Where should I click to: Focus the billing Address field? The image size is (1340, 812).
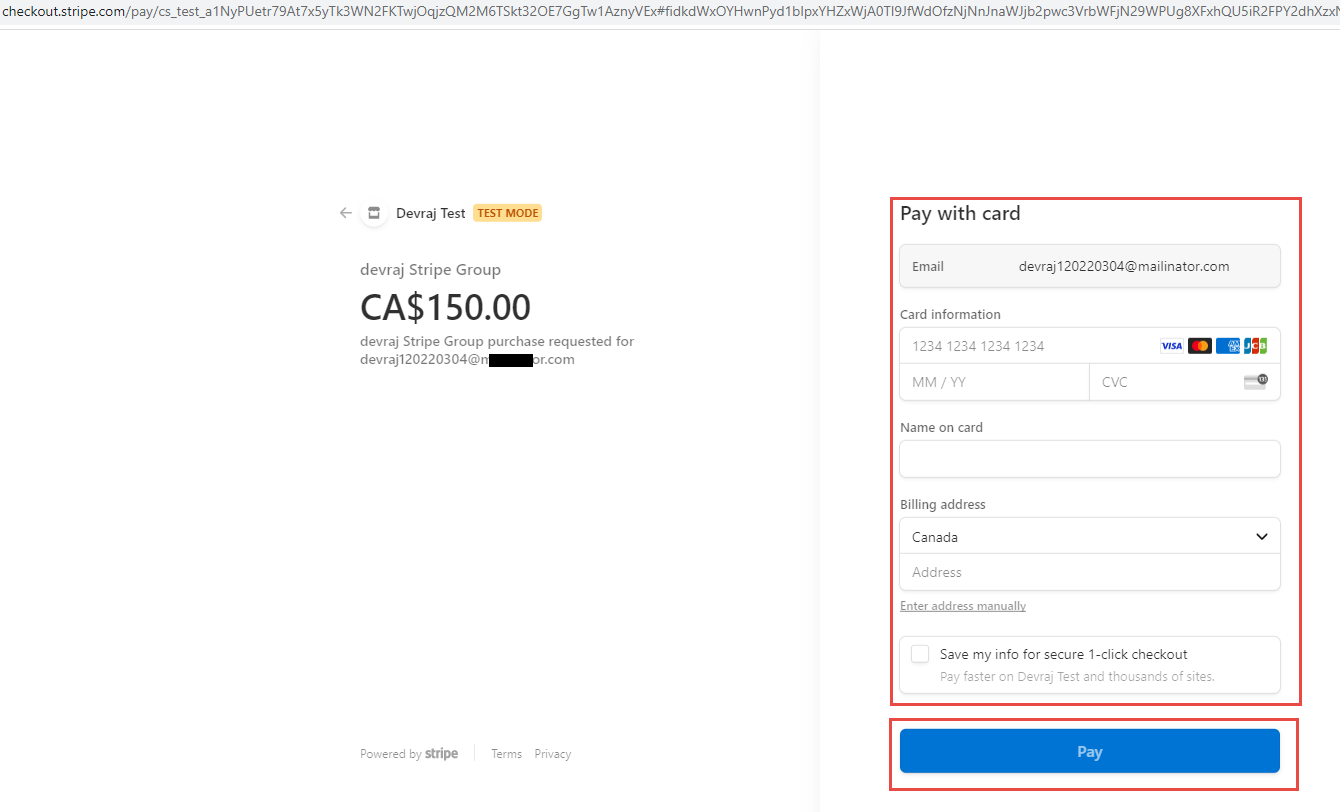click(x=1090, y=572)
